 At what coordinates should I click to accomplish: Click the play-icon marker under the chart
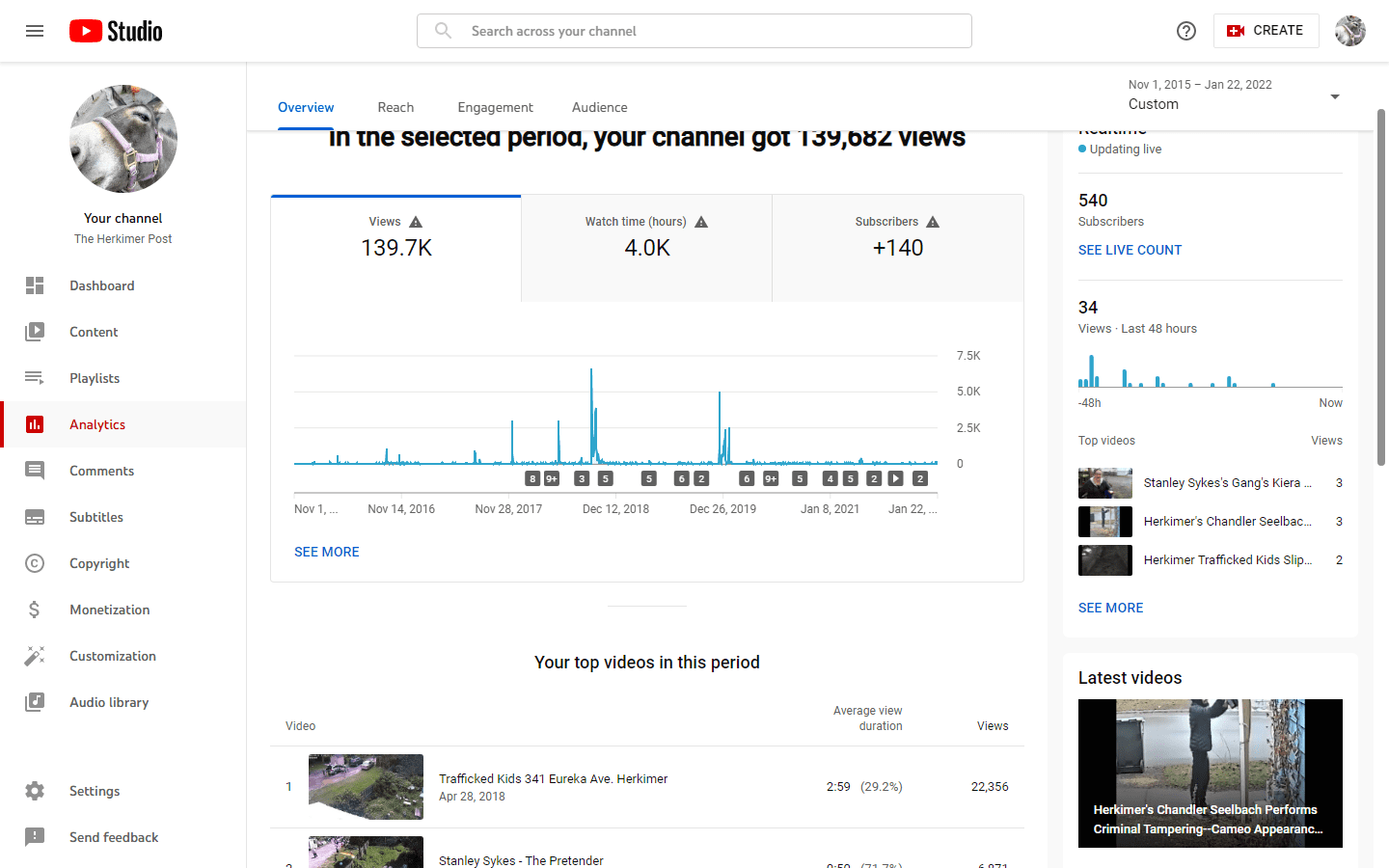click(x=896, y=478)
